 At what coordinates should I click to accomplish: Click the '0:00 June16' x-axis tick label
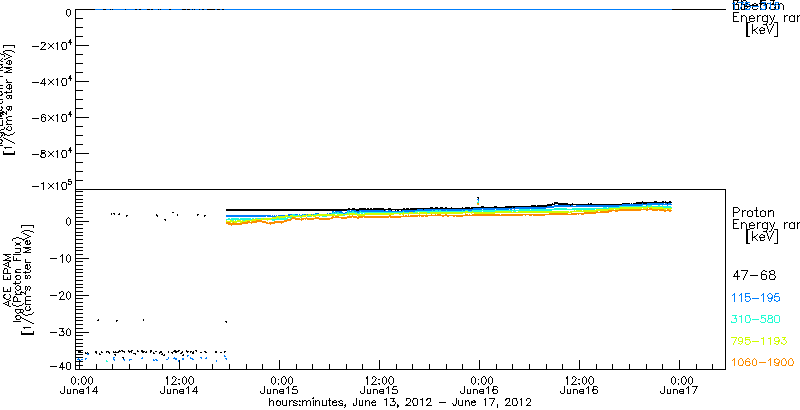click(x=480, y=386)
